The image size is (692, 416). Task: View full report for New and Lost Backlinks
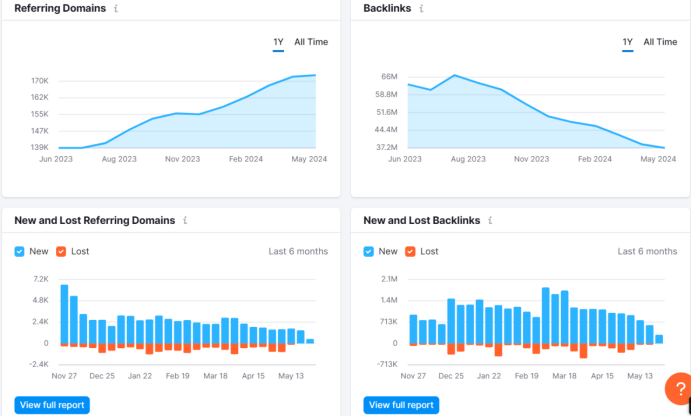401,405
